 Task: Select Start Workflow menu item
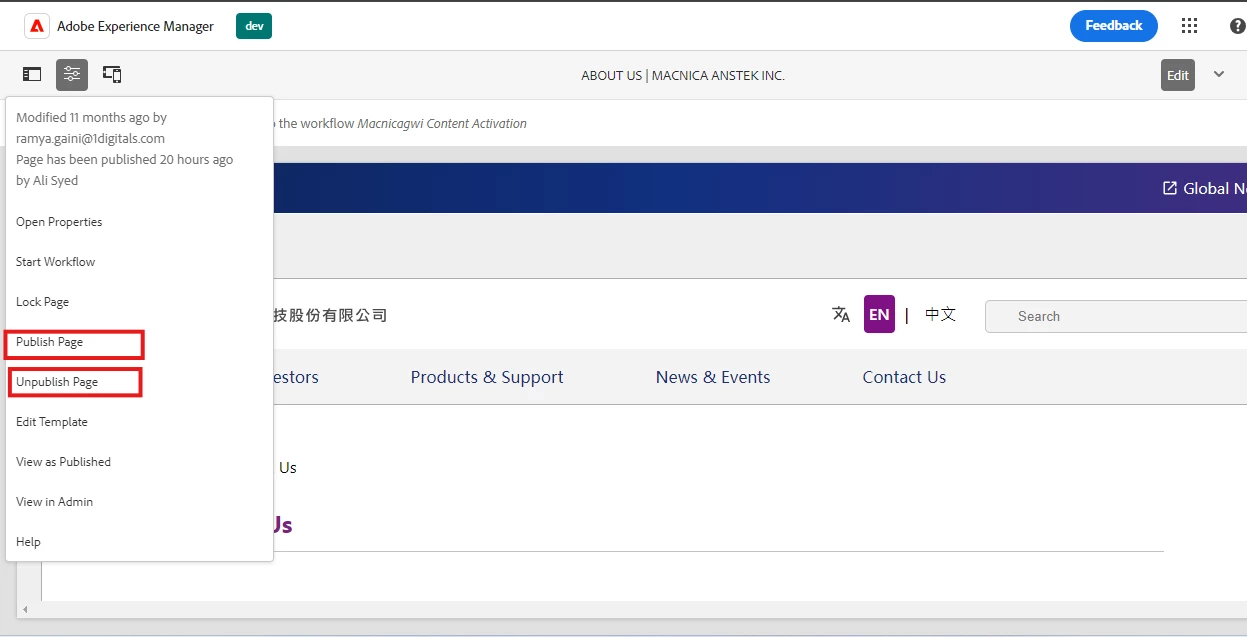pos(56,262)
